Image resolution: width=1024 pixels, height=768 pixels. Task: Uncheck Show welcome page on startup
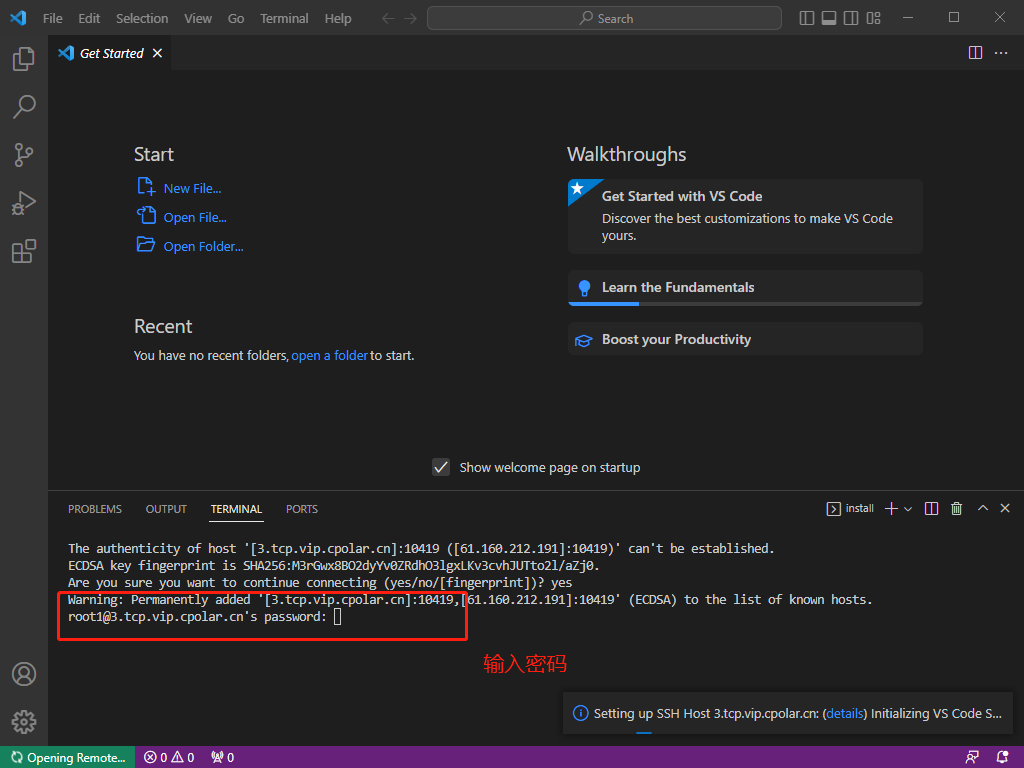point(441,466)
